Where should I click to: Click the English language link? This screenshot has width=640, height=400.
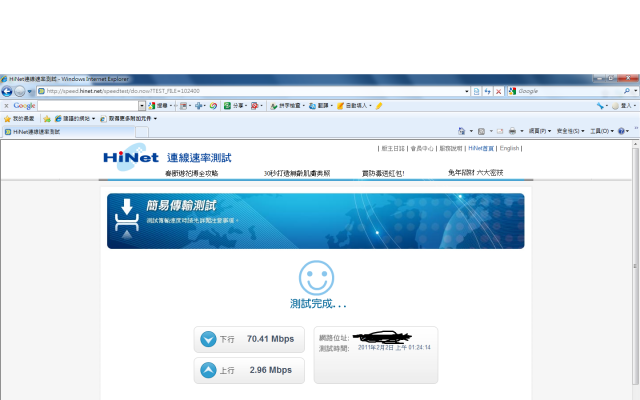pyautogui.click(x=509, y=149)
